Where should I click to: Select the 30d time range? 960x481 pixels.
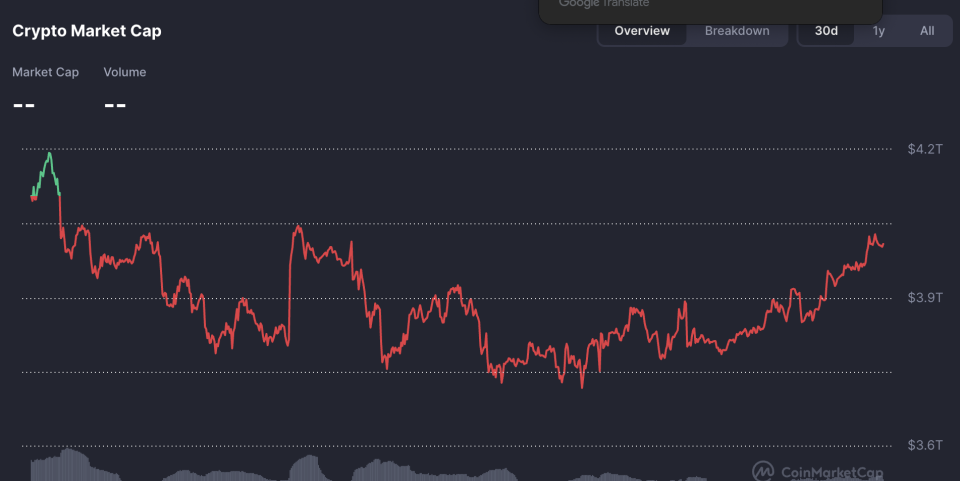(x=826, y=31)
